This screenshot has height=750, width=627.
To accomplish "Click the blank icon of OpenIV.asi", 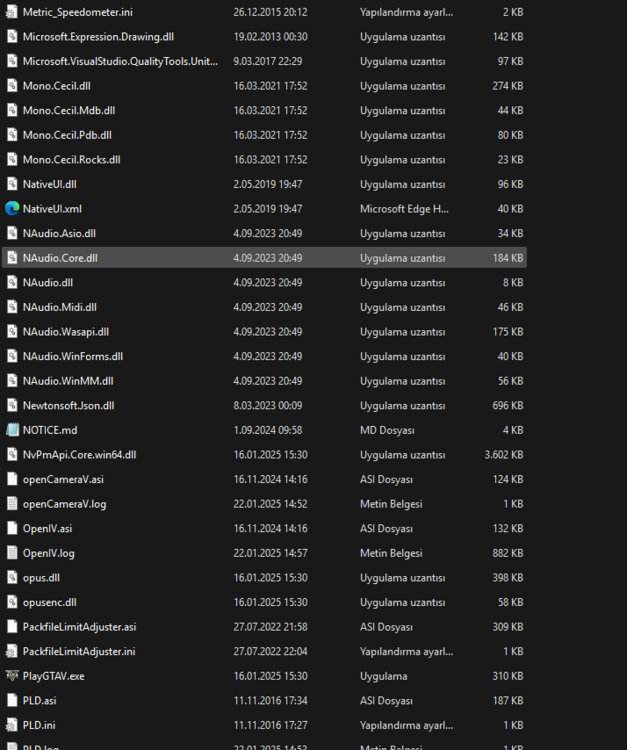I will [x=12, y=529].
